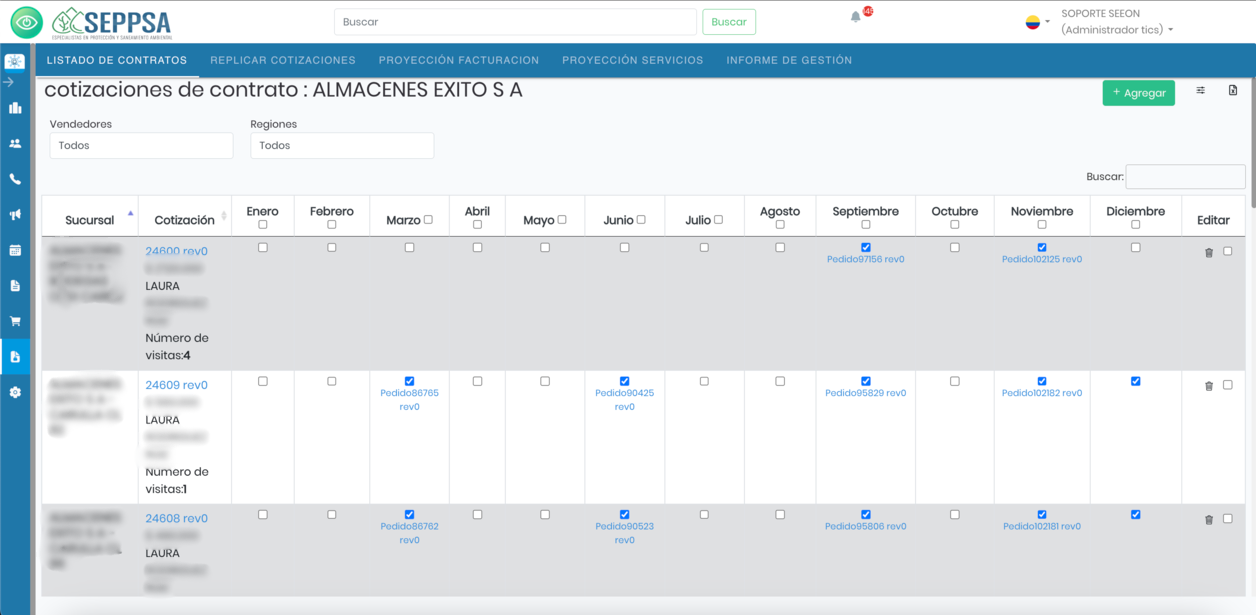Open the Vendedores dropdown

(141, 146)
